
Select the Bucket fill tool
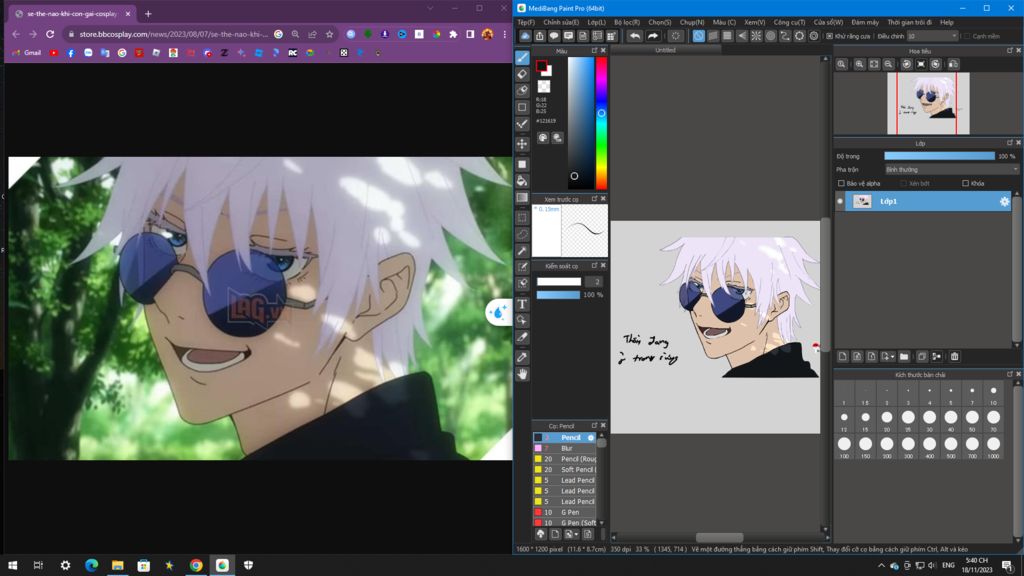point(522,181)
